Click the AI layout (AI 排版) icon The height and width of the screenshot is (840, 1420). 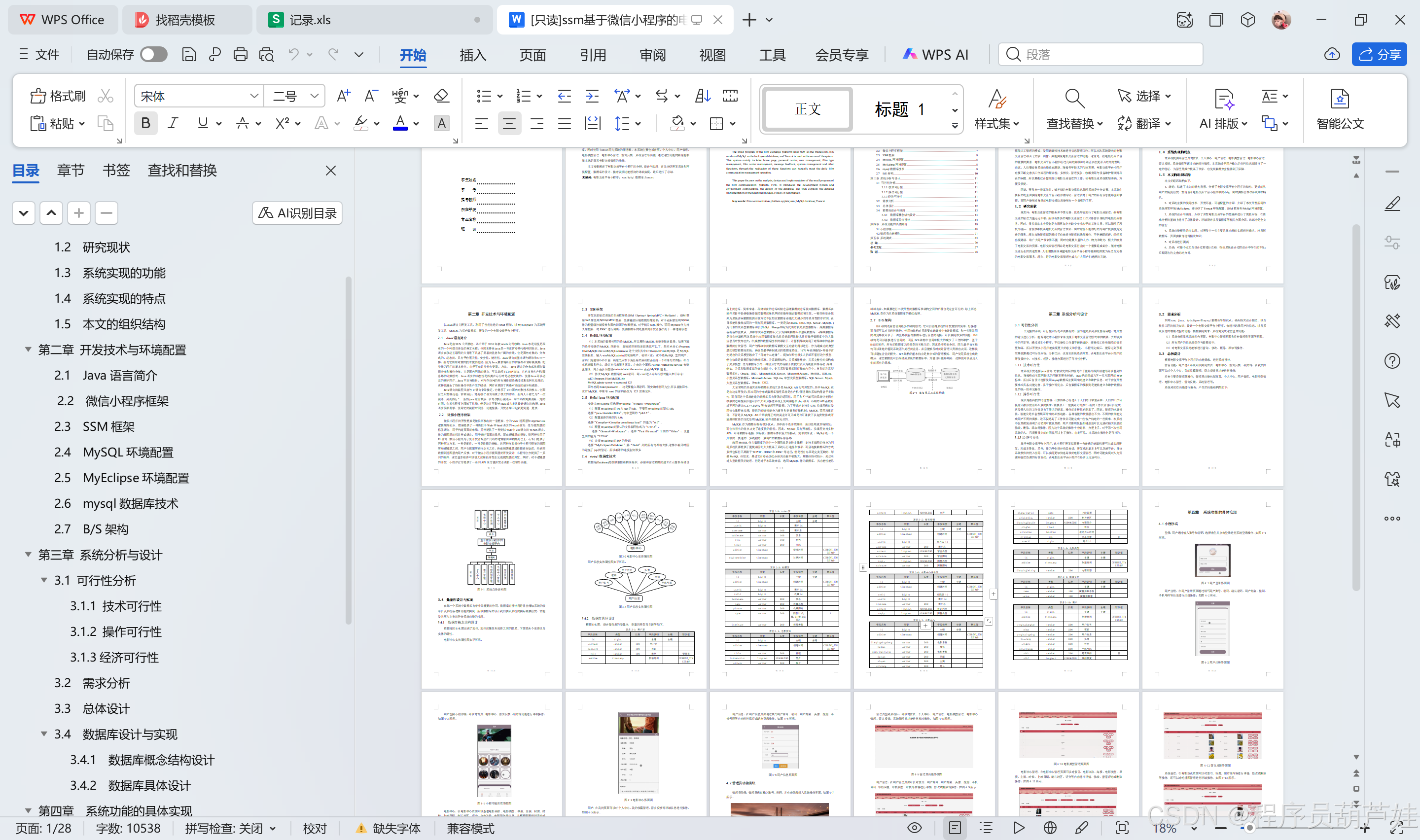1224,98
